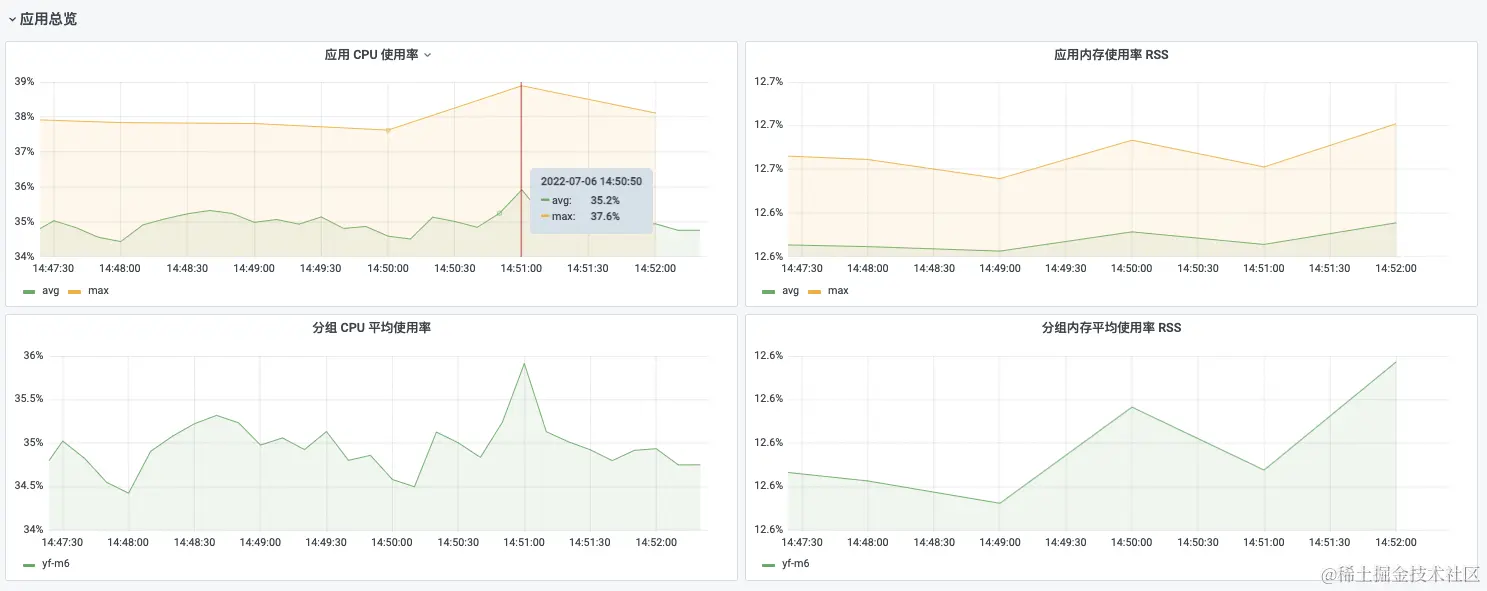Open the 分组 CPU 平均使用率 panel title menu
This screenshot has height=591, width=1487.
point(371,328)
